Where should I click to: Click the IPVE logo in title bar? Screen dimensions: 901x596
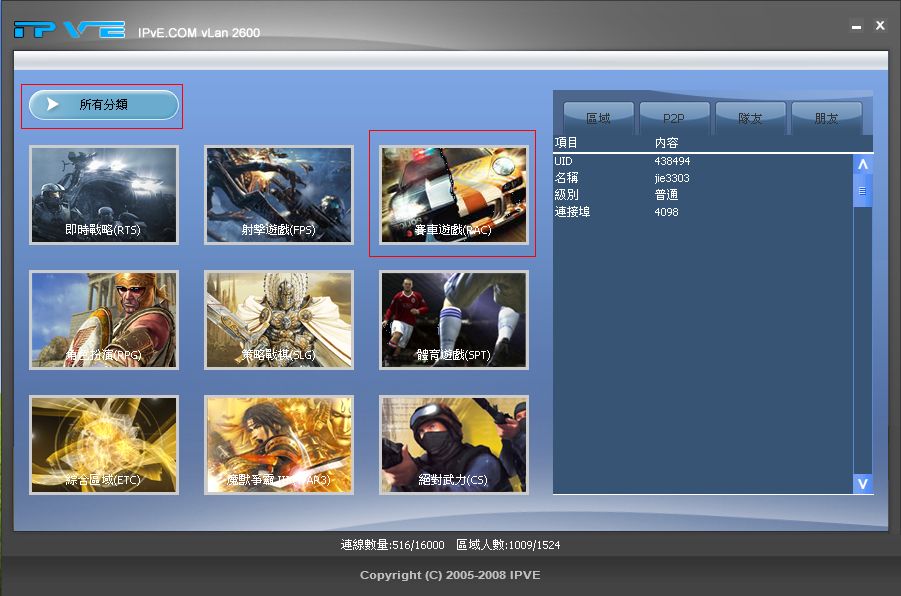pyautogui.click(x=69, y=29)
